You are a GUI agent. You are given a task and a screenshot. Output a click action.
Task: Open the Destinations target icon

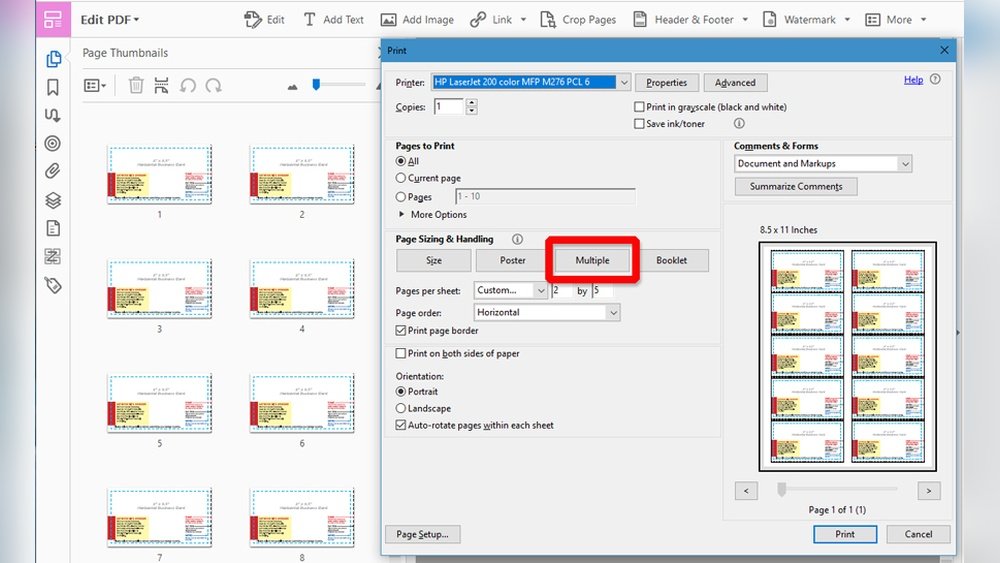(x=53, y=143)
